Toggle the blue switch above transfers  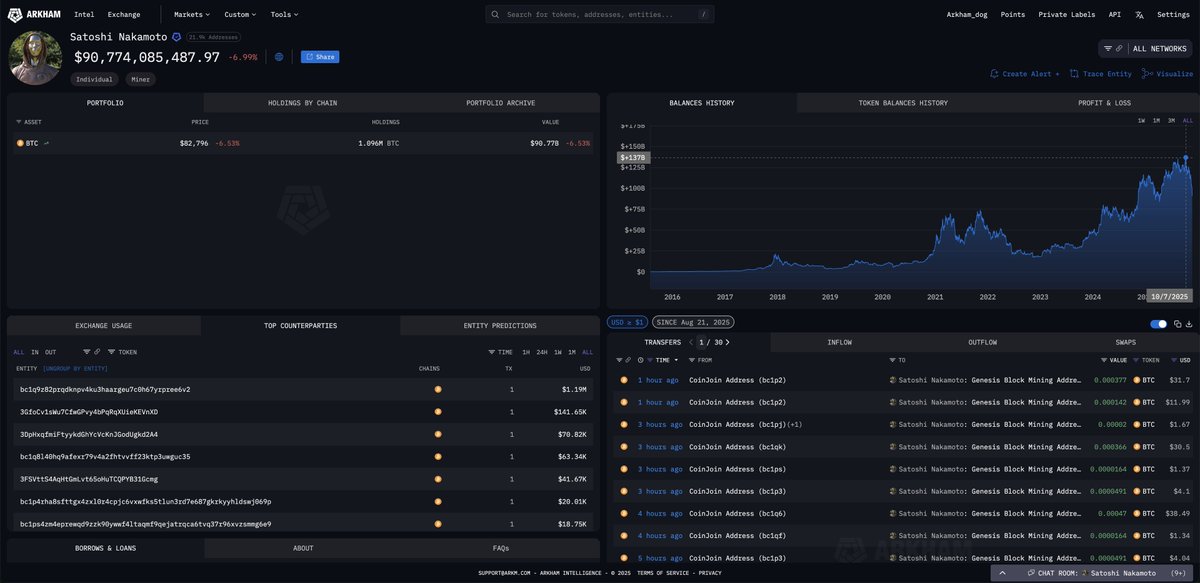pyautogui.click(x=1159, y=324)
